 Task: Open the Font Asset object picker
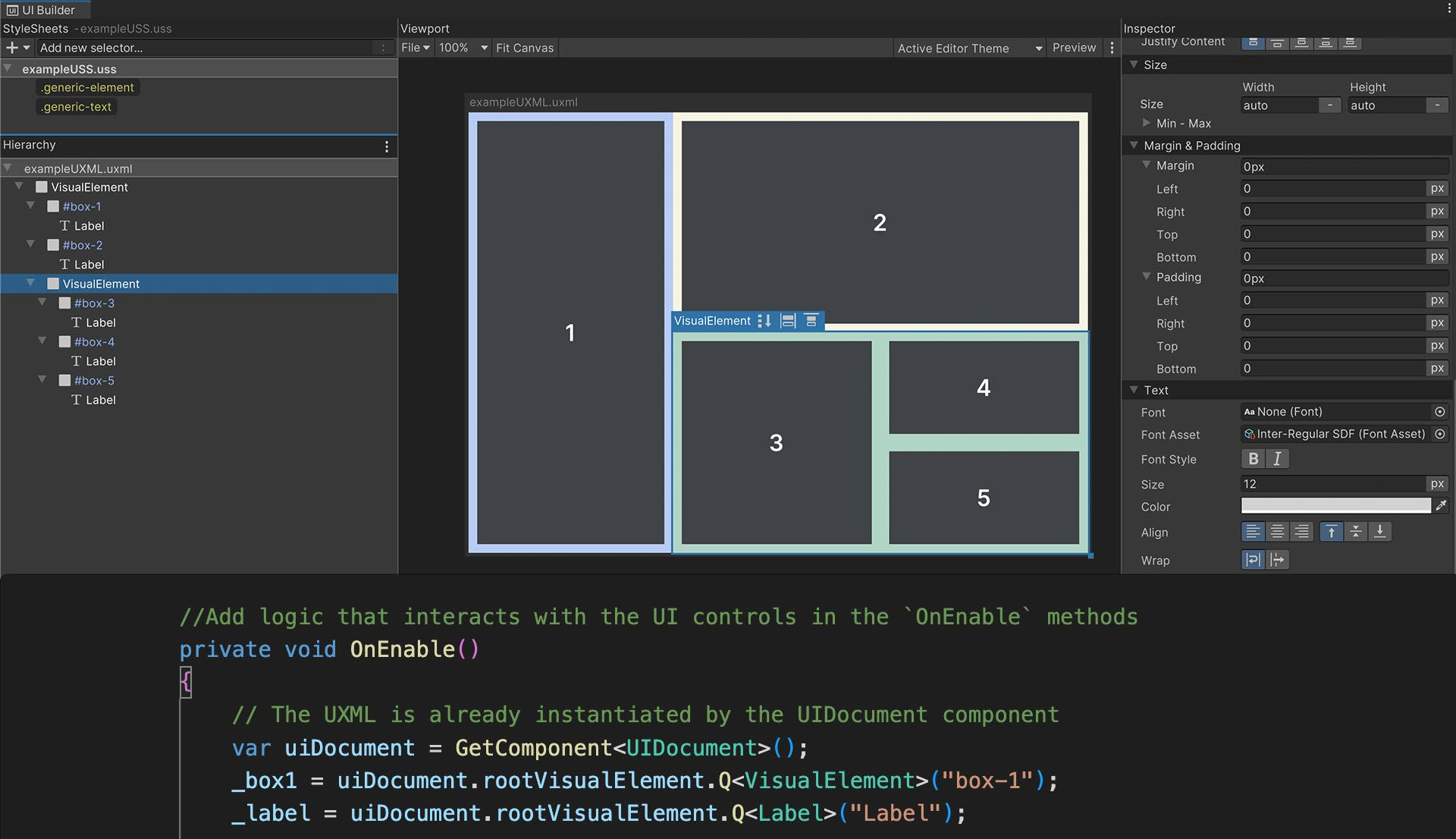click(1439, 434)
